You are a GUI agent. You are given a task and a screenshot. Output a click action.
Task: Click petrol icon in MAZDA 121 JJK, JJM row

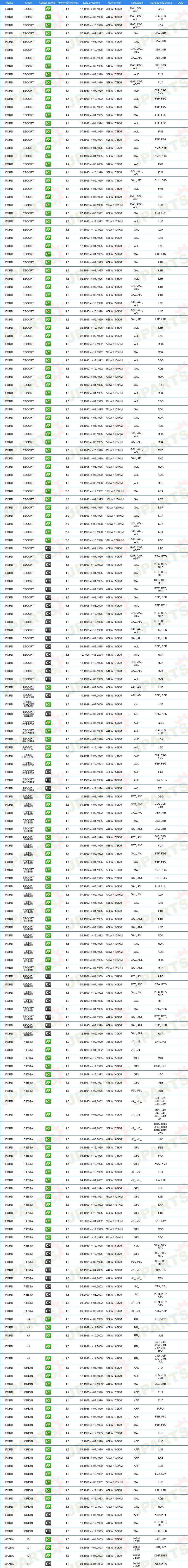click(48, 1539)
